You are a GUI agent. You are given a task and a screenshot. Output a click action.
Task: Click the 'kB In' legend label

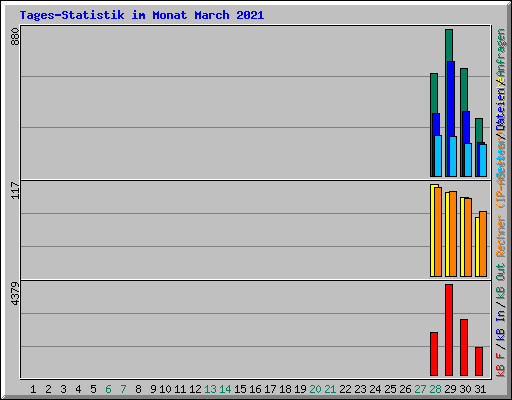point(501,325)
